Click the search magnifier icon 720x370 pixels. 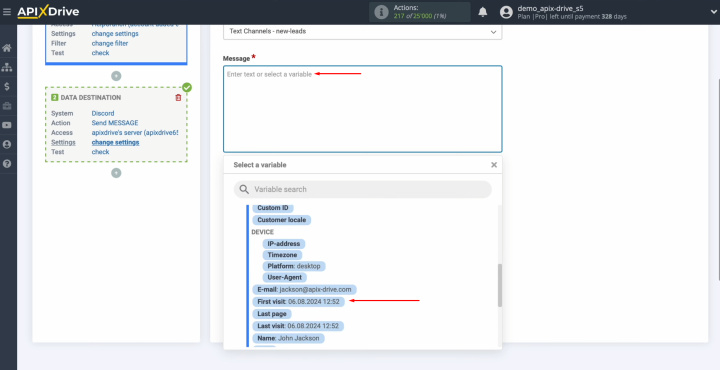pyautogui.click(x=244, y=189)
